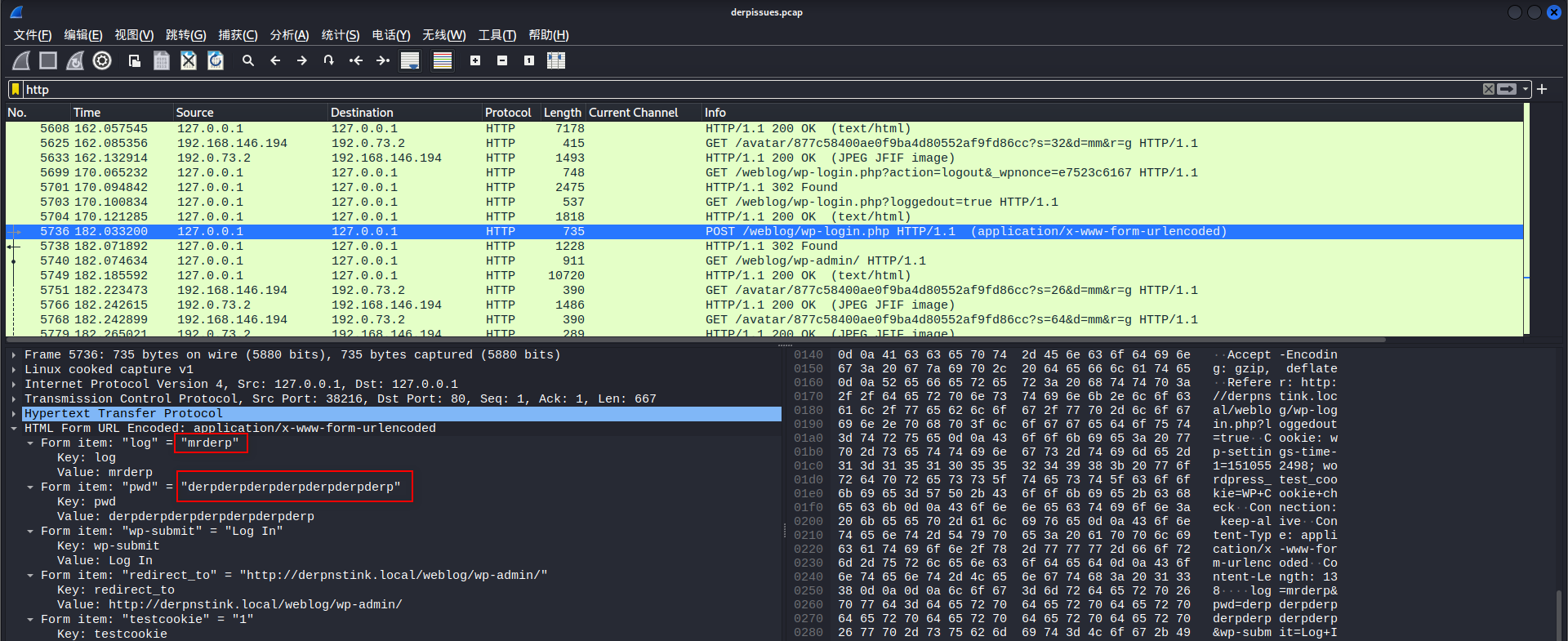Click the packet list horizontal scrollbar
The width and height of the screenshot is (1568, 641).
[696, 339]
